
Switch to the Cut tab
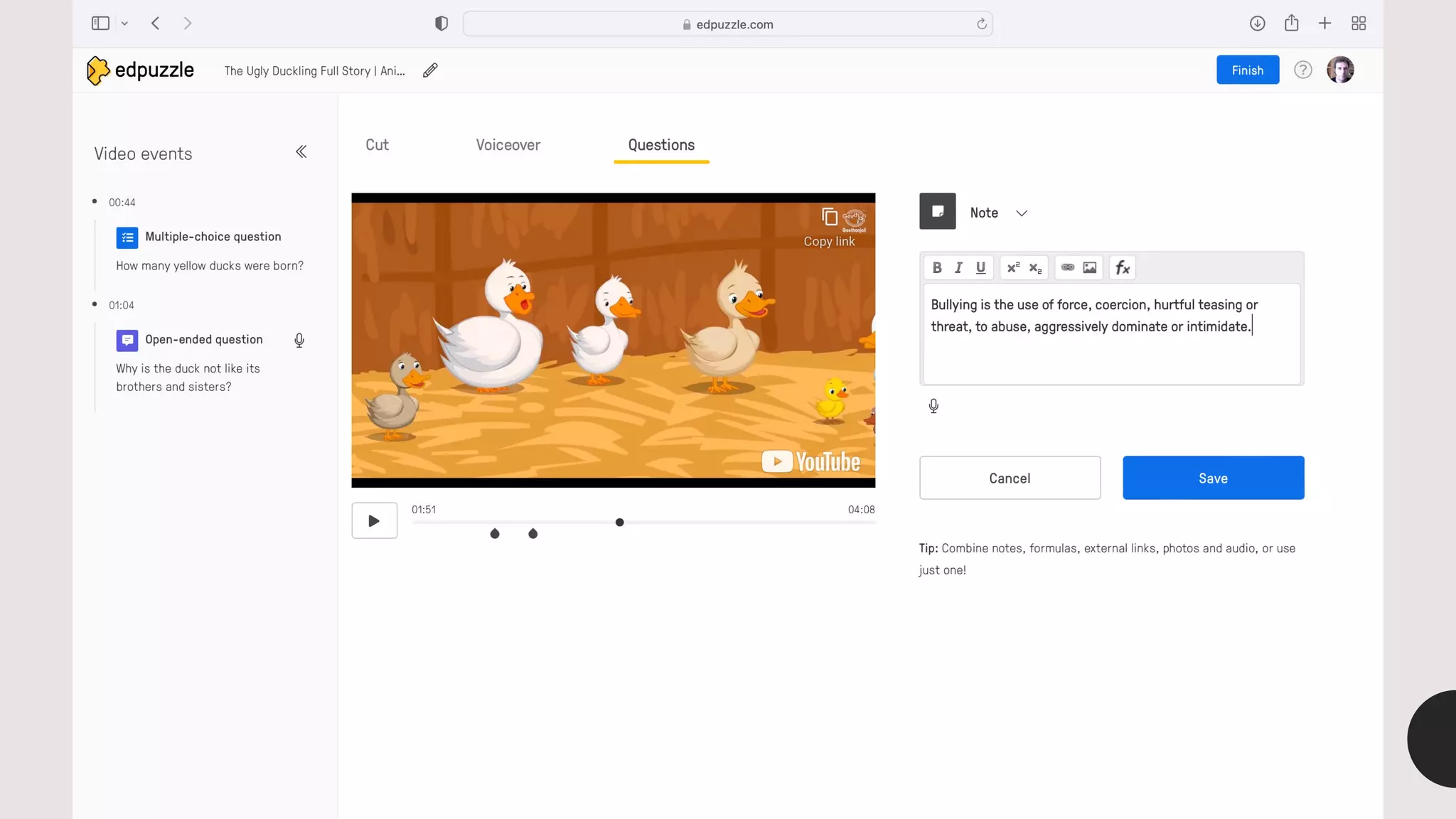coord(377,145)
